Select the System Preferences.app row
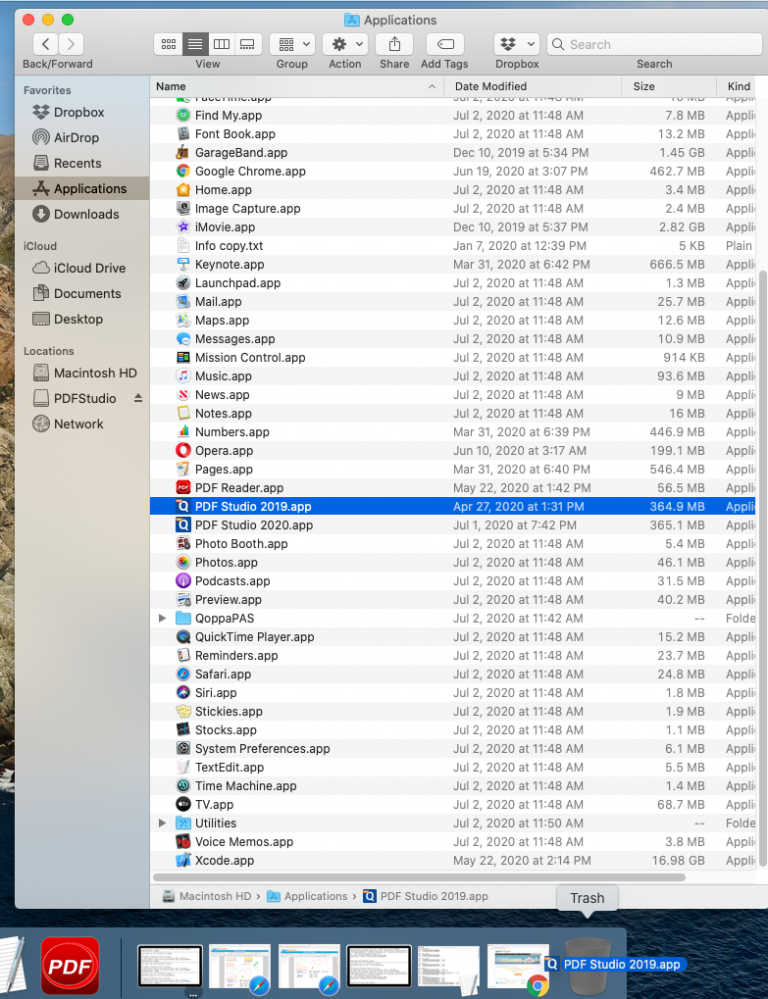The image size is (768, 999). click(453, 749)
